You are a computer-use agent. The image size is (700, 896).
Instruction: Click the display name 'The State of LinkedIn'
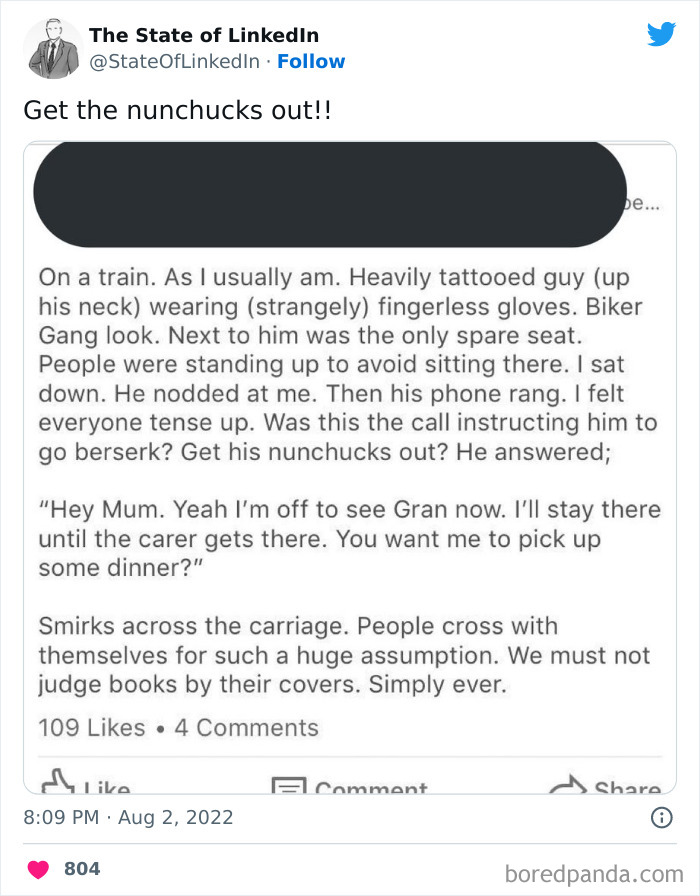(x=203, y=35)
